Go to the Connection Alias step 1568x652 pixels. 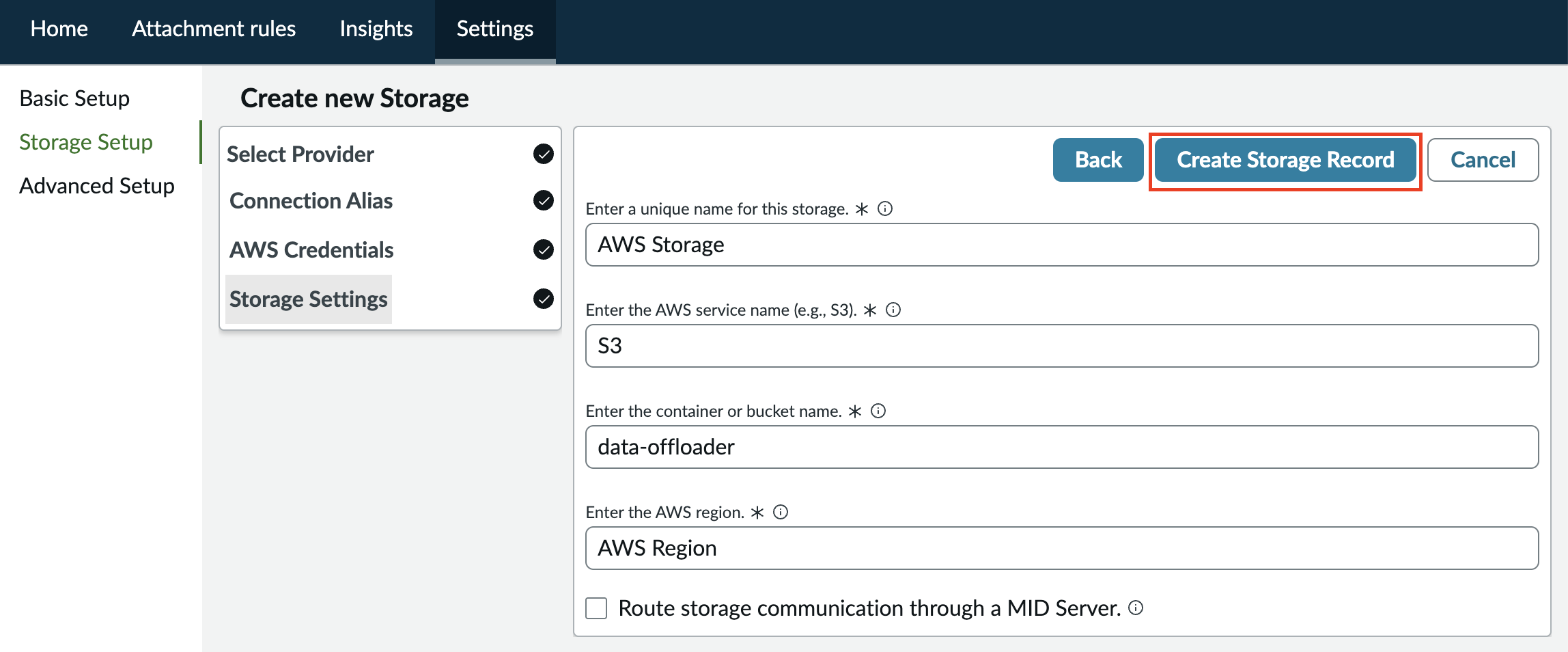click(311, 201)
